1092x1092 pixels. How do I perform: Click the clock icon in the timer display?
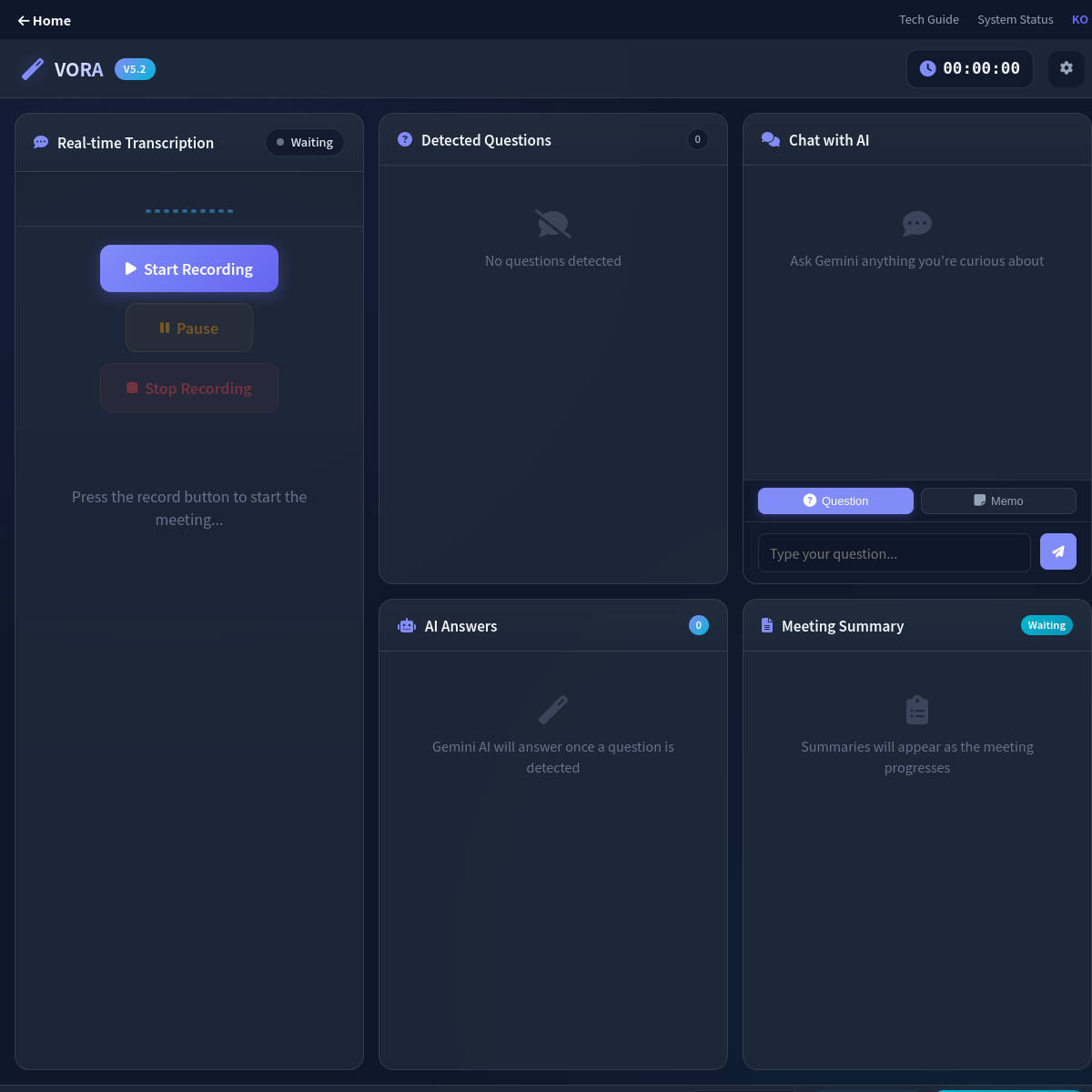927,68
